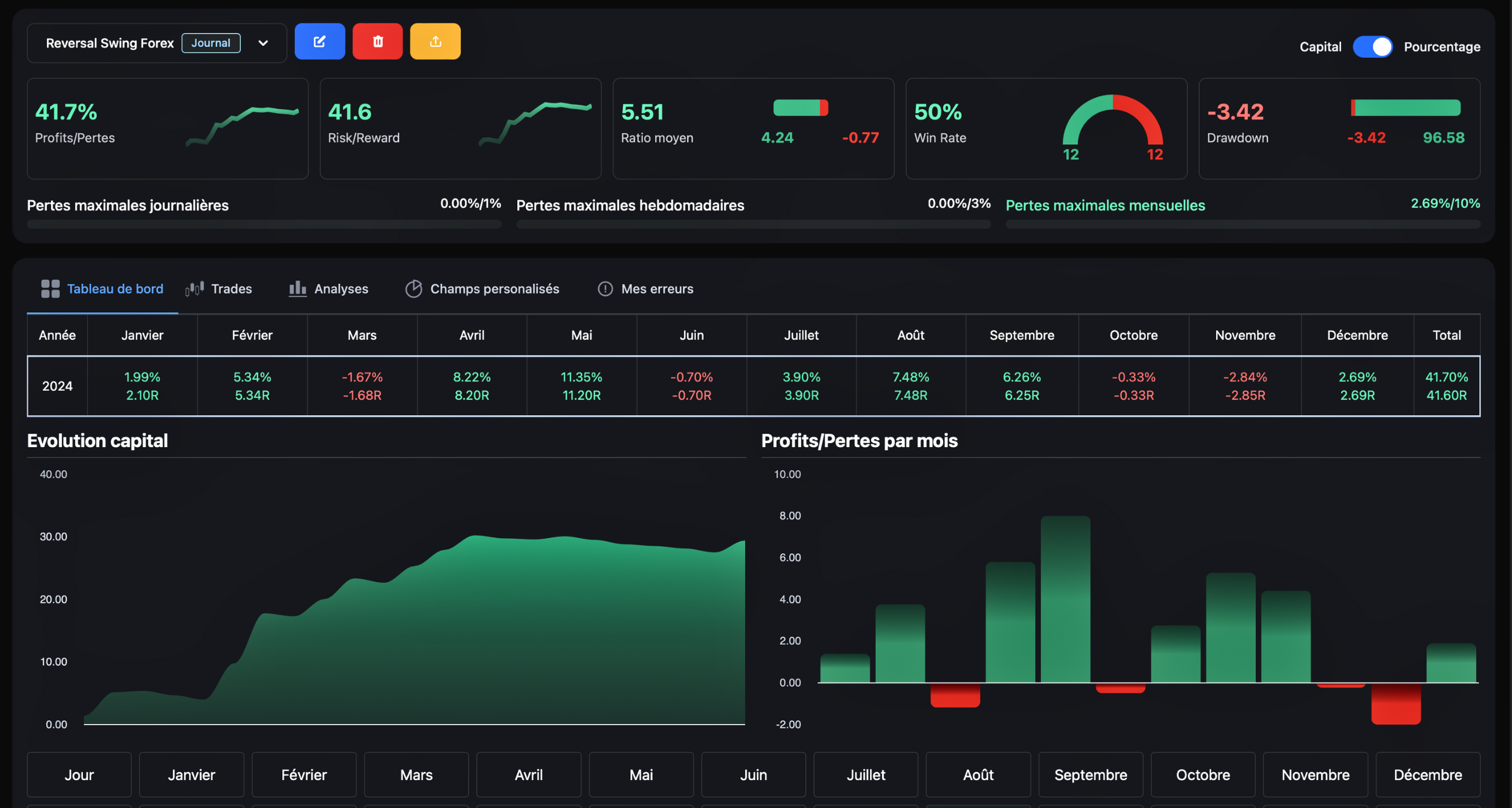This screenshot has height=808, width=1512.
Task: Open the Mes erreurs tab
Action: pos(657,288)
